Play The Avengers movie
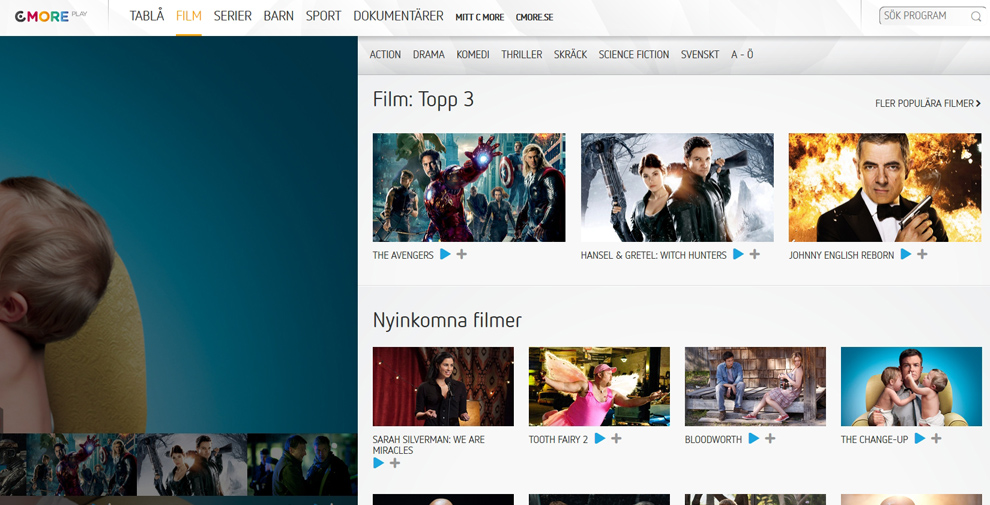990x505 pixels. point(445,255)
